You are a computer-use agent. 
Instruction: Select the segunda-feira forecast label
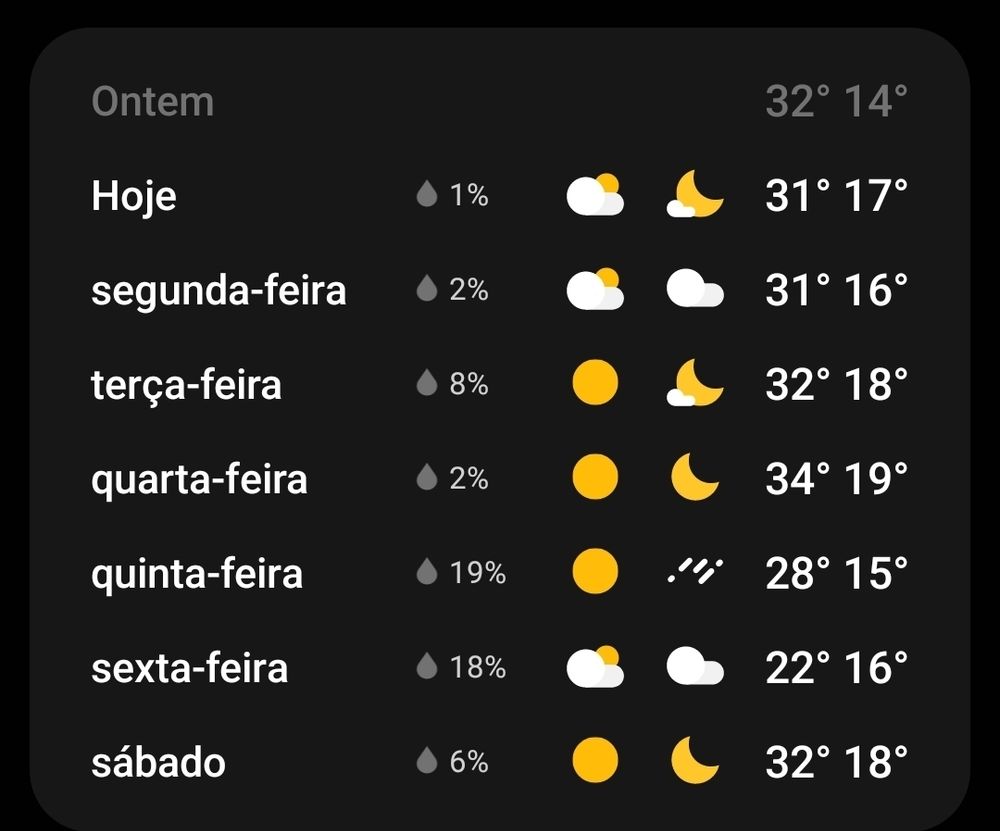tap(219, 291)
